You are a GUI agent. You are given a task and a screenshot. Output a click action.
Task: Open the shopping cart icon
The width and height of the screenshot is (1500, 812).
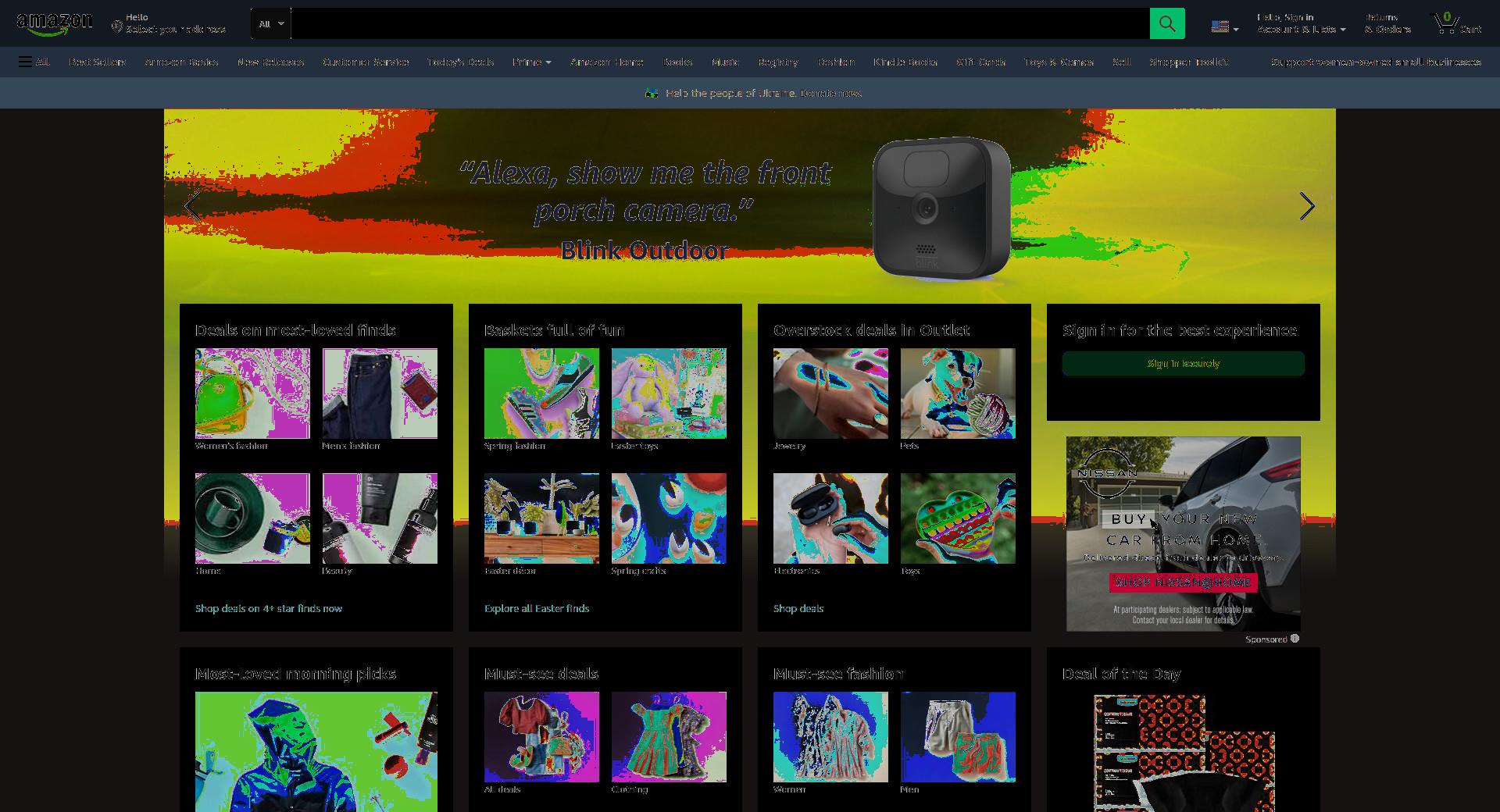click(1455, 23)
